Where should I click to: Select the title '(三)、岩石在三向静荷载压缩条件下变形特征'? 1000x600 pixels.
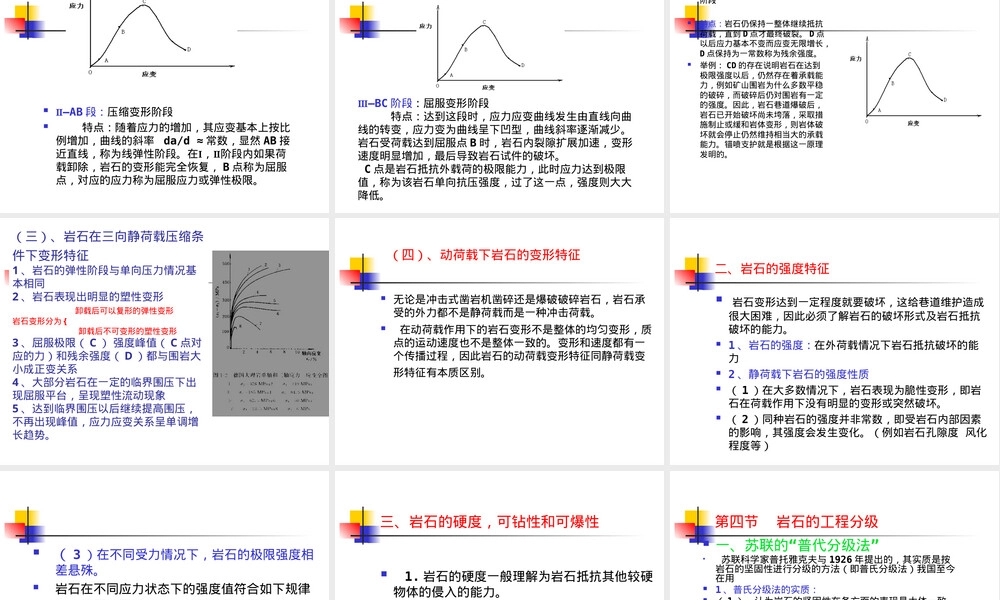tap(108, 245)
